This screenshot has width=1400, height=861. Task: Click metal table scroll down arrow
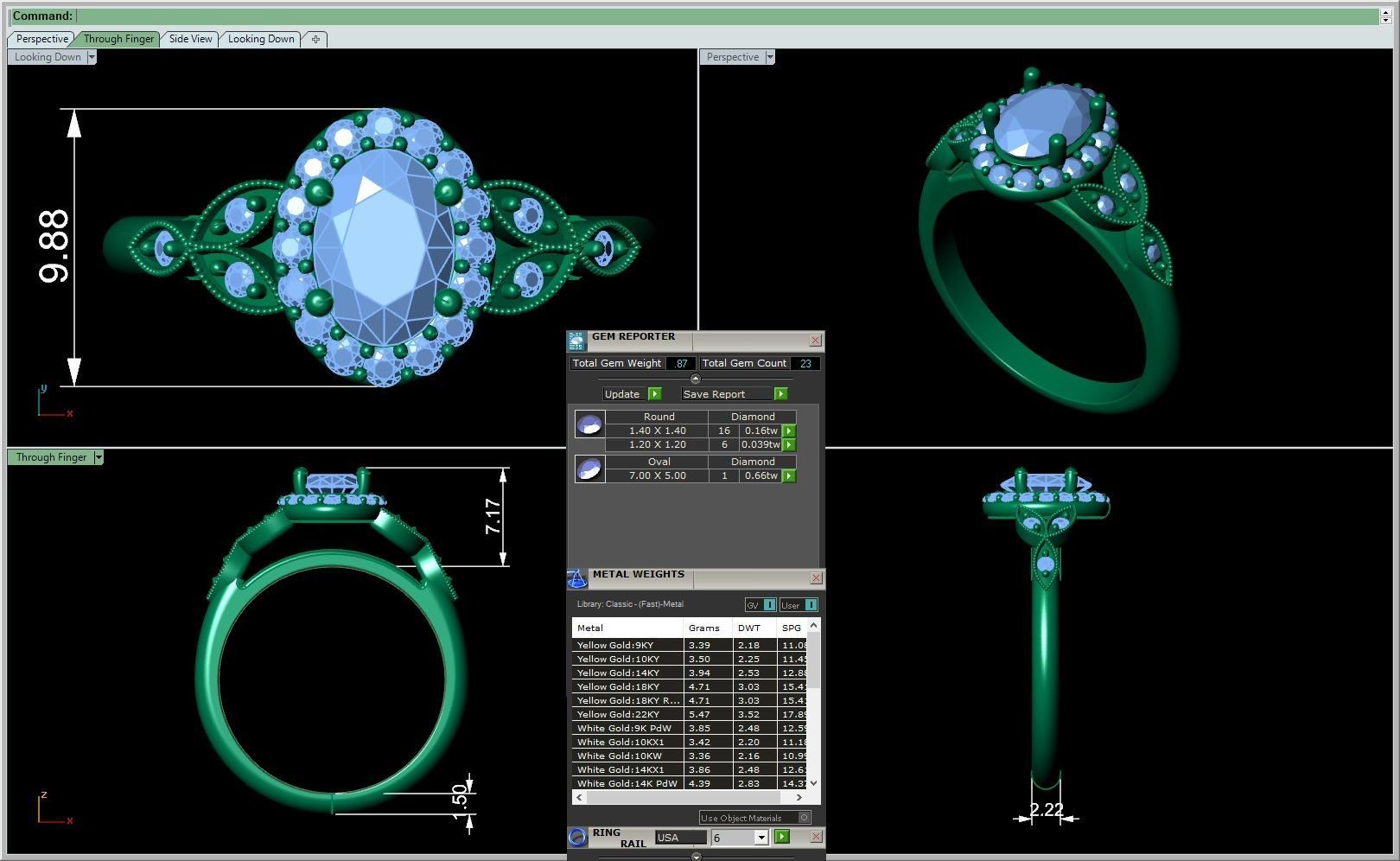coord(813,783)
